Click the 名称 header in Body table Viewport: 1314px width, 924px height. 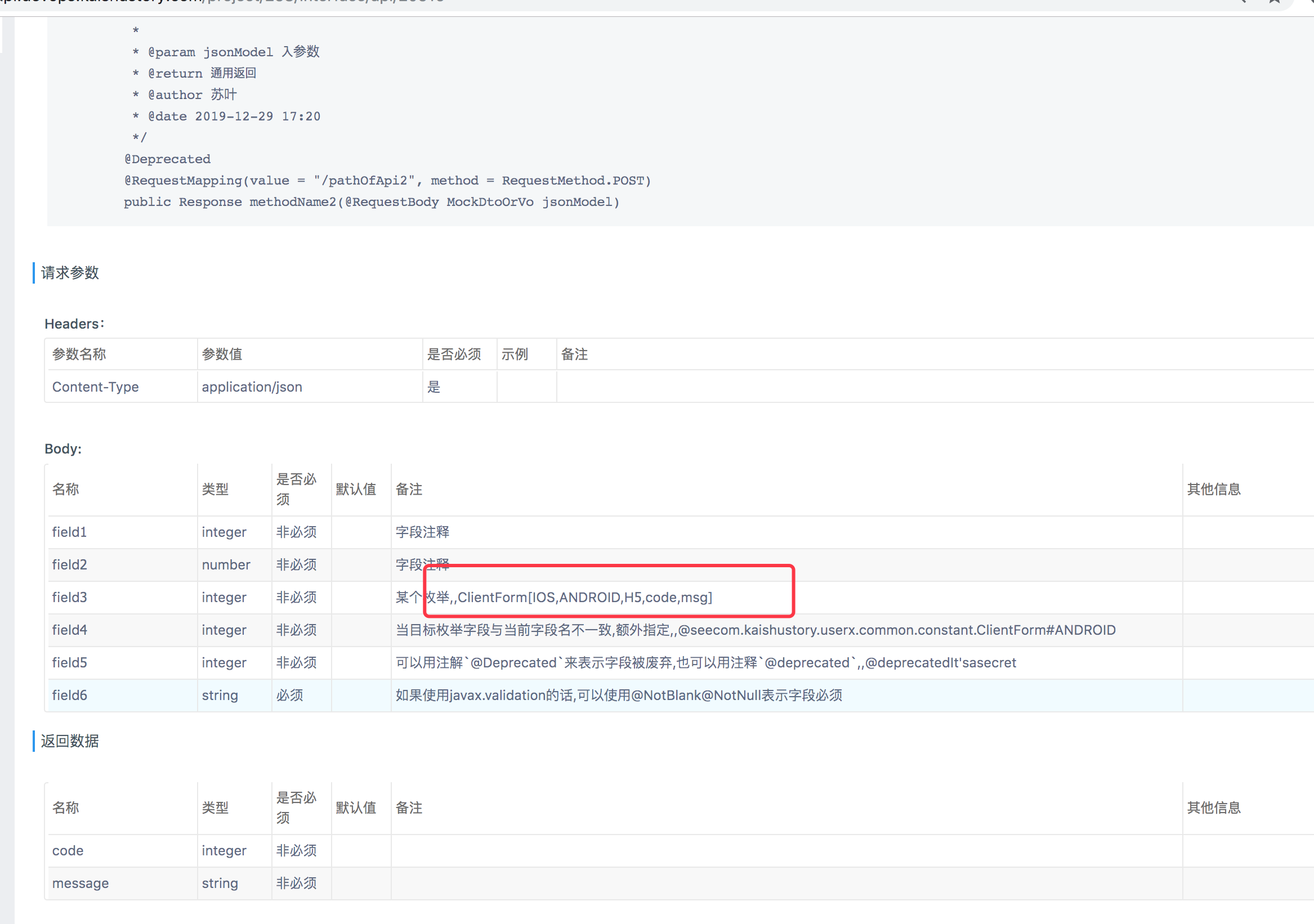coord(65,489)
